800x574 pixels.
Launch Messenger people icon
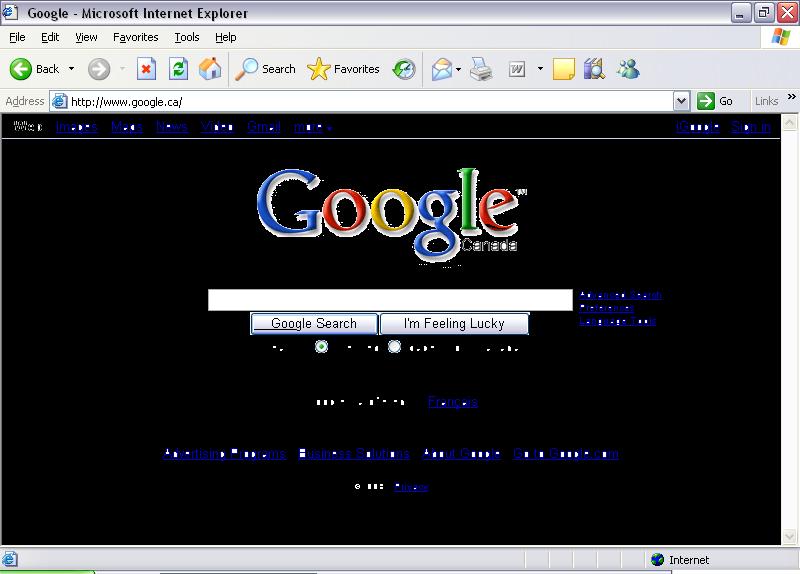(628, 69)
